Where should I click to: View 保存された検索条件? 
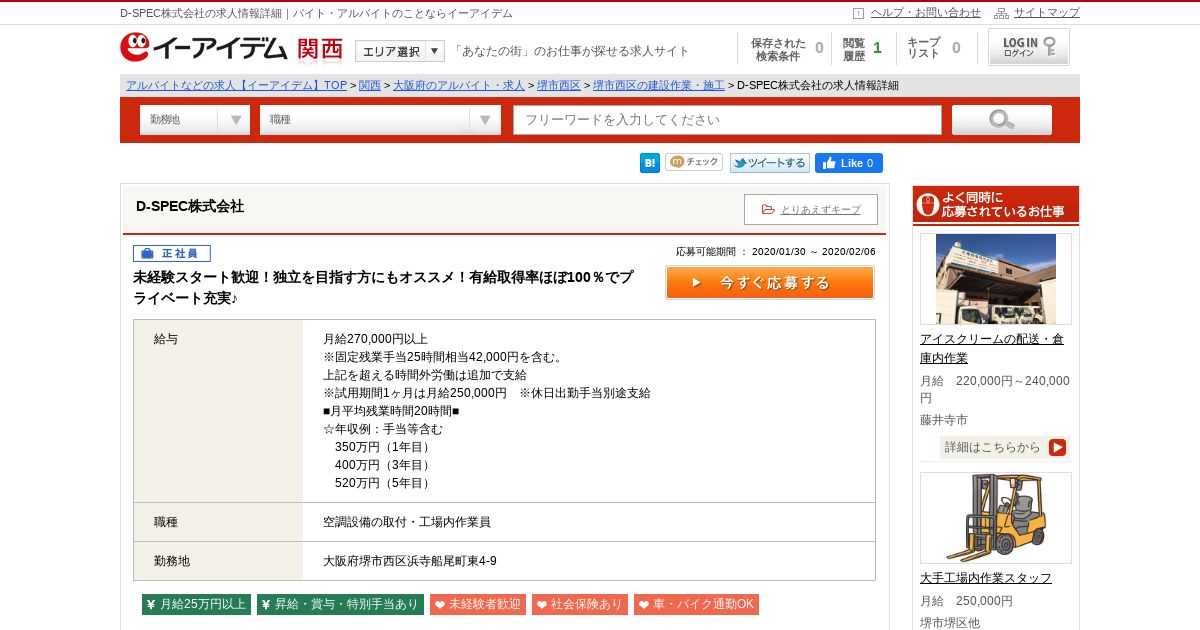coord(786,49)
